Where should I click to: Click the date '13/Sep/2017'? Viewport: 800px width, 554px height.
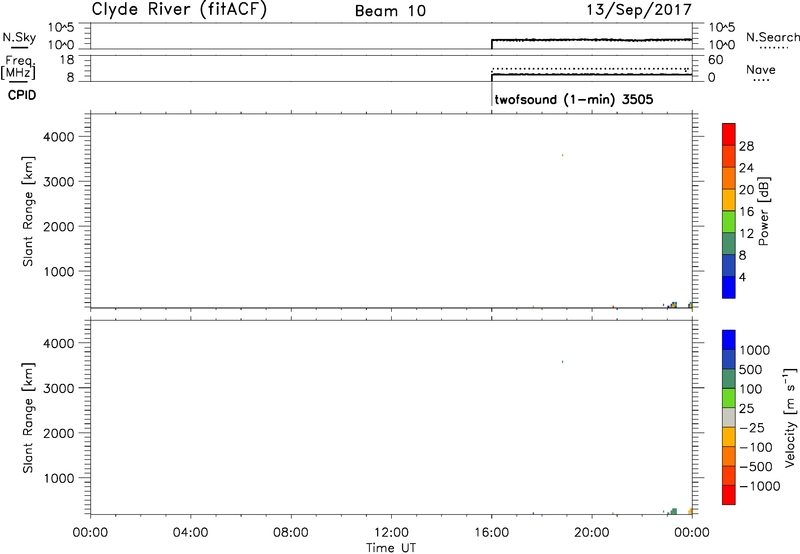pyautogui.click(x=639, y=10)
